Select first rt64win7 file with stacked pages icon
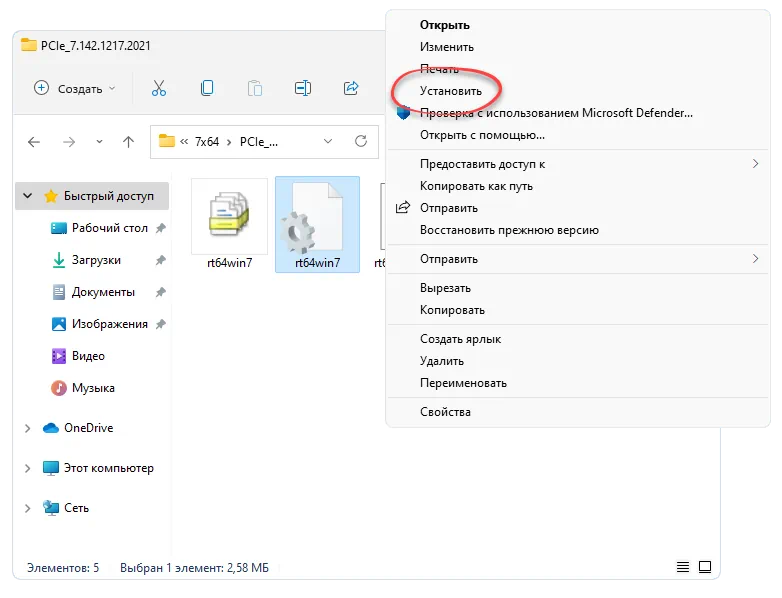782x598 pixels. 229,224
